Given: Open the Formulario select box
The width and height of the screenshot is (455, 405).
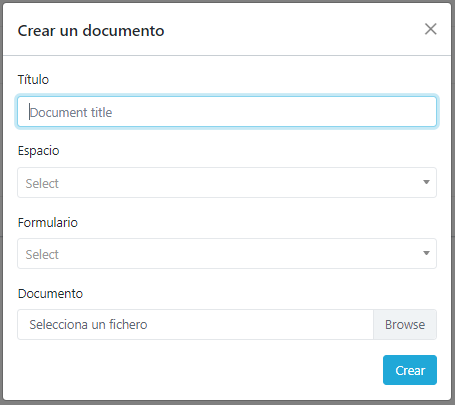Looking at the screenshot, I should point(227,254).
